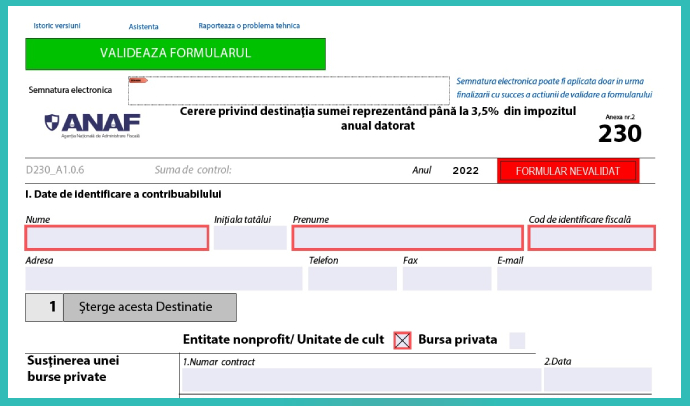Select the Prenume text field

coord(407,238)
